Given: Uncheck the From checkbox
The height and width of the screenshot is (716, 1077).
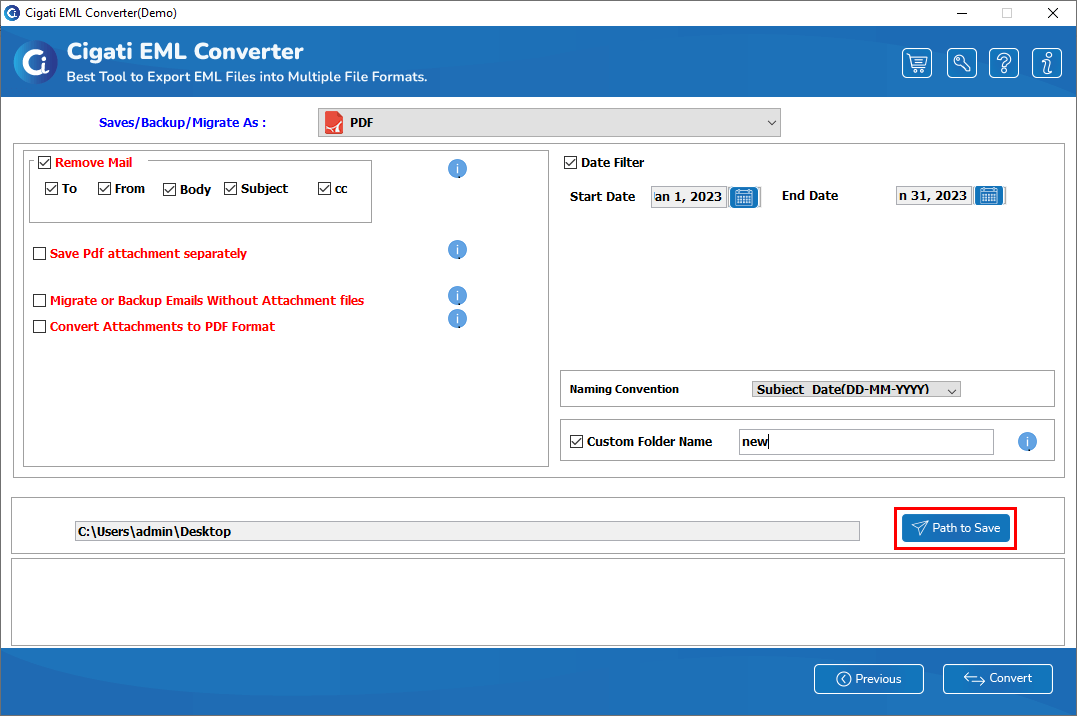Looking at the screenshot, I should pos(104,188).
